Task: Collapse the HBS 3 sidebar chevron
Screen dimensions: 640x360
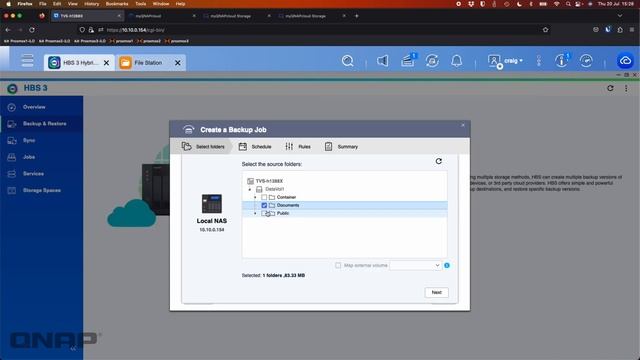Action: (73, 349)
